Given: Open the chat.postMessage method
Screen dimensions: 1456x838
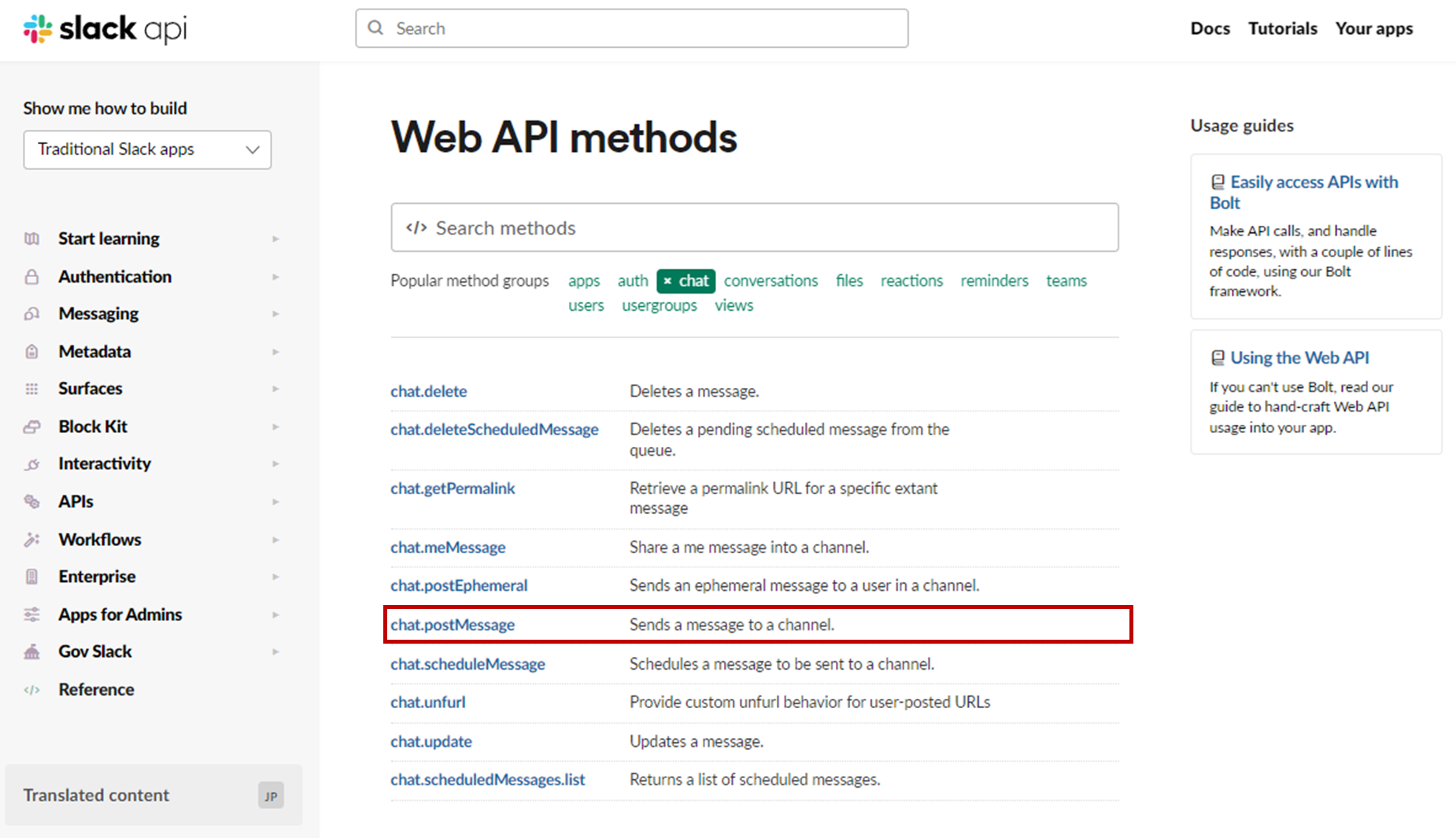Looking at the screenshot, I should pyautogui.click(x=453, y=625).
